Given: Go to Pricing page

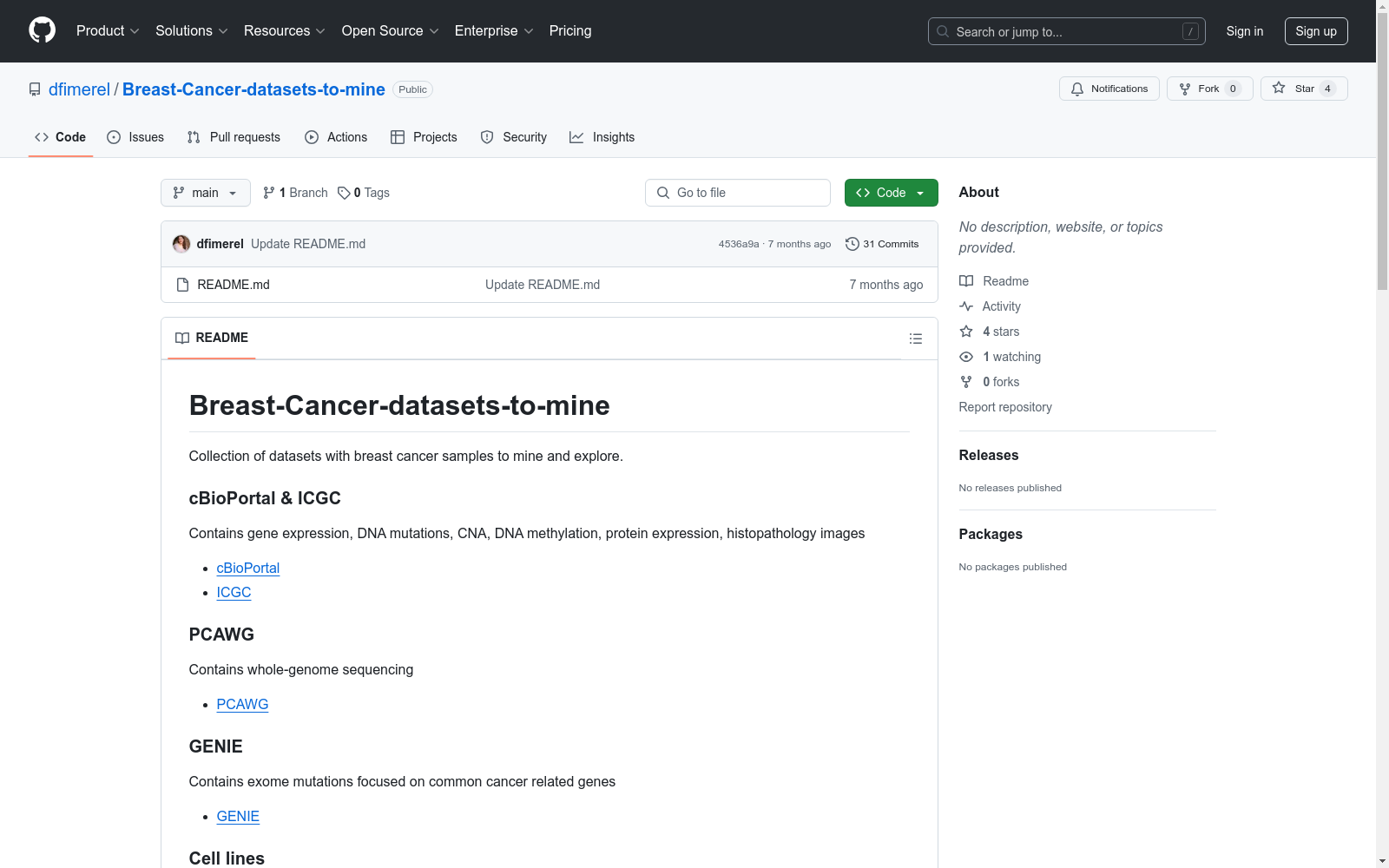Looking at the screenshot, I should coord(570,30).
